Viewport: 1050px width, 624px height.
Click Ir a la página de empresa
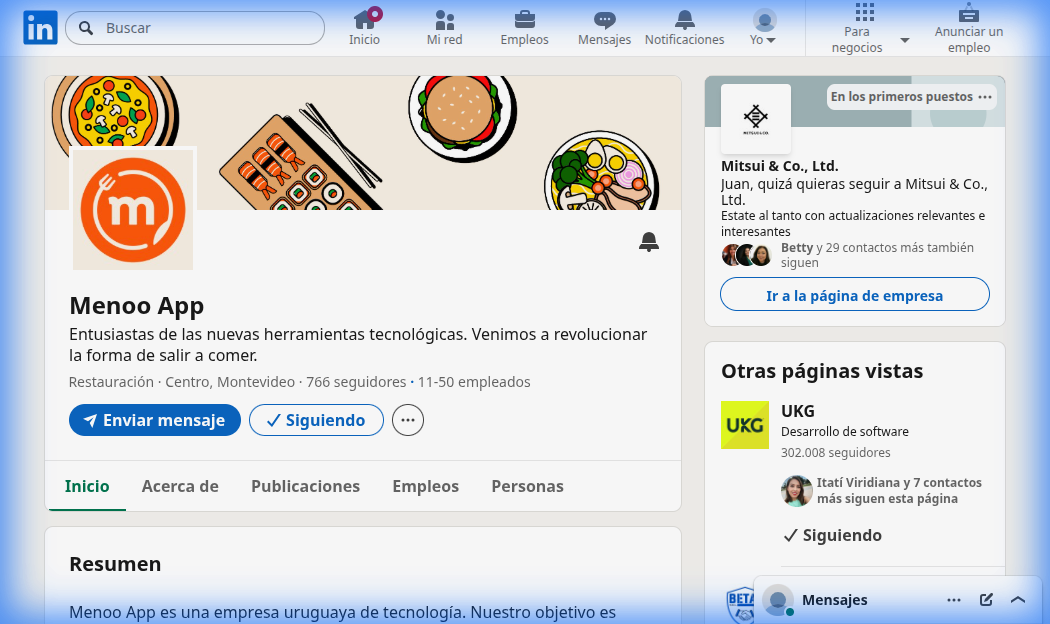(854, 295)
